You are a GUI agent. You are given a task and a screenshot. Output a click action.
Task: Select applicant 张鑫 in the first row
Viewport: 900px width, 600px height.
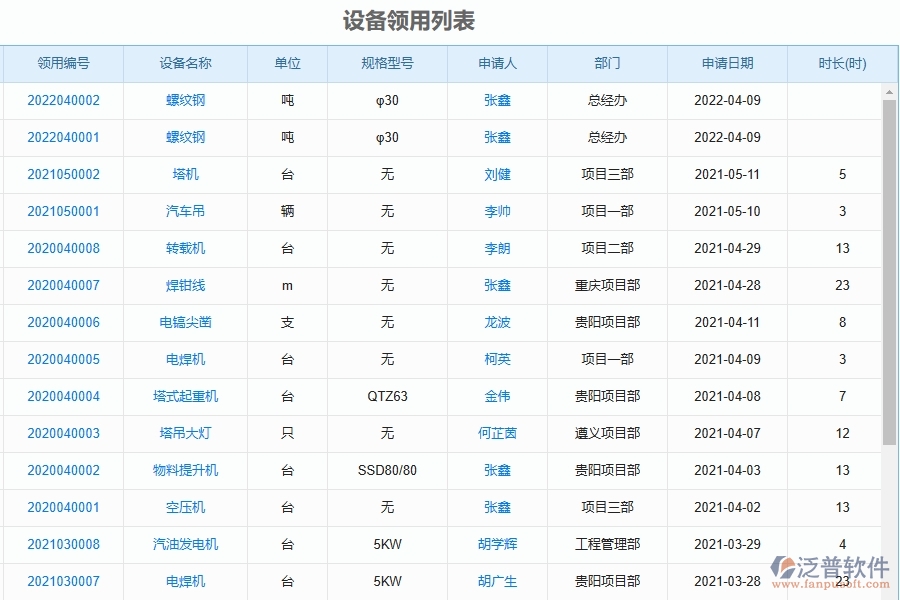(496, 100)
